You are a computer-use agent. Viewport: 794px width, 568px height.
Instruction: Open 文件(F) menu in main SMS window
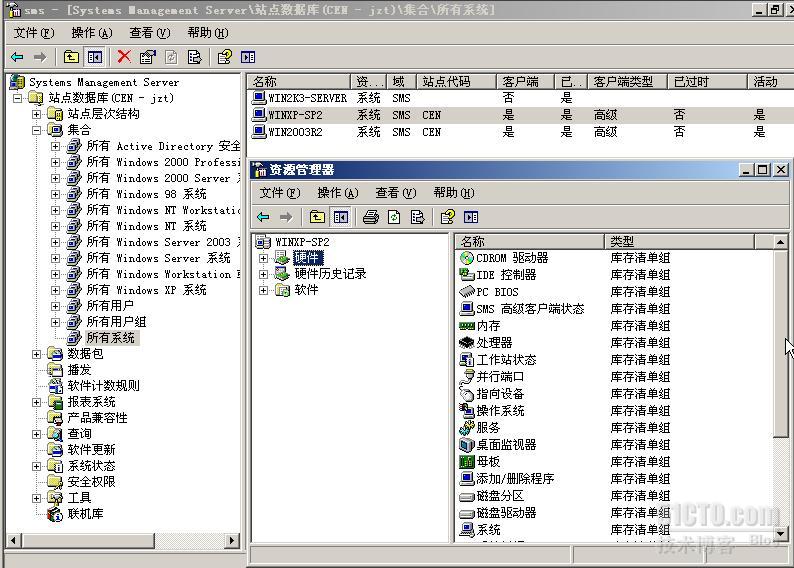[33, 33]
